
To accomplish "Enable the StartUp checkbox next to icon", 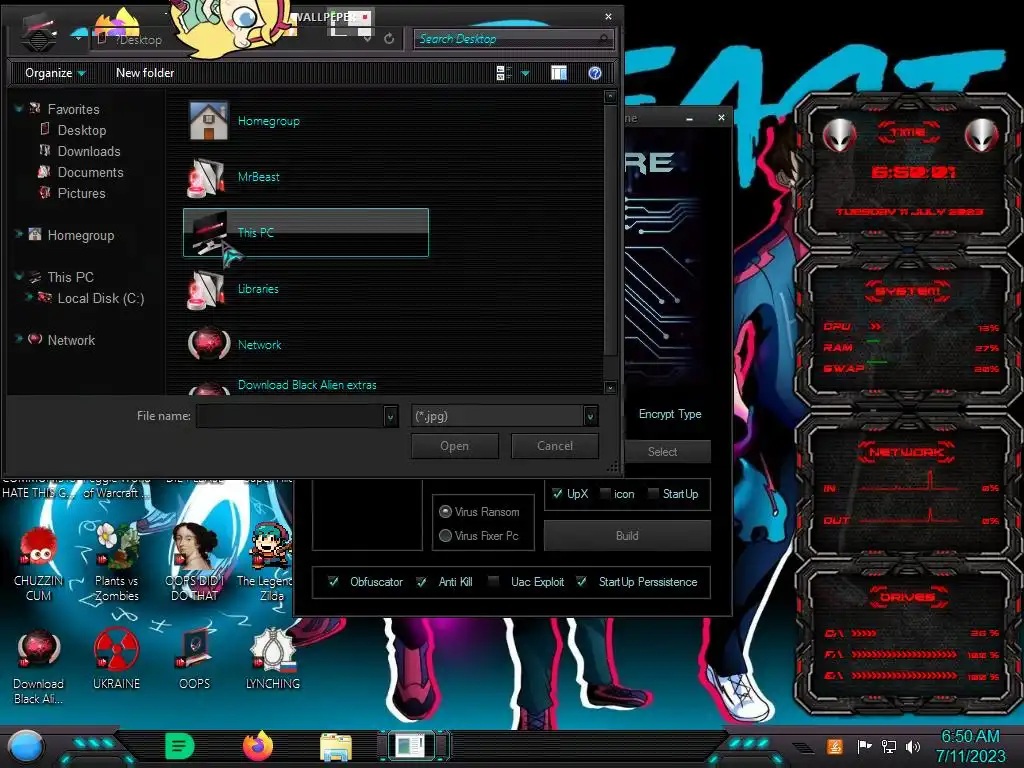I will point(653,494).
